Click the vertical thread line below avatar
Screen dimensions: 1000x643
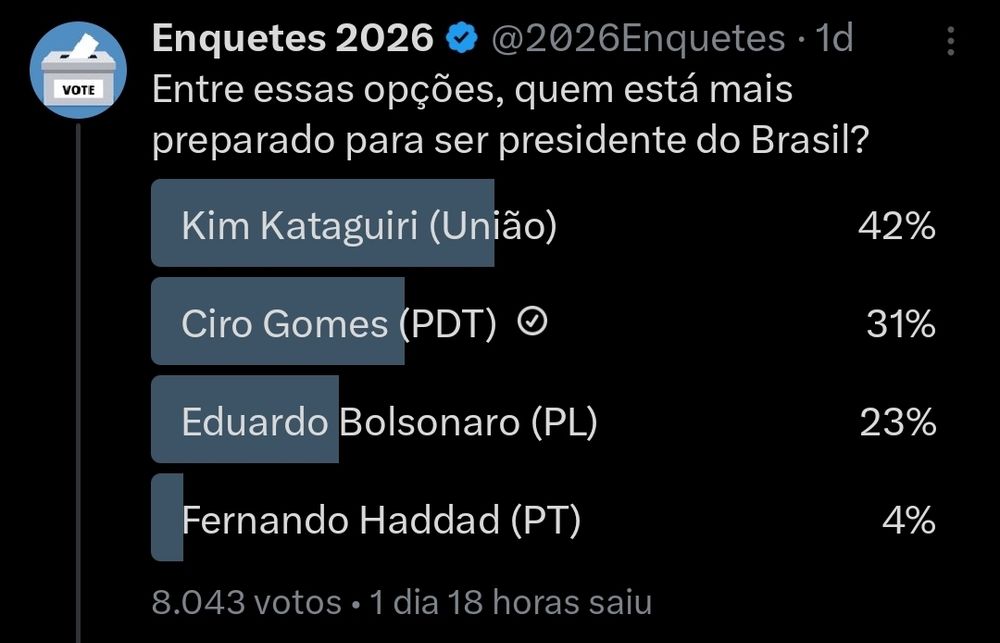pos(78,380)
